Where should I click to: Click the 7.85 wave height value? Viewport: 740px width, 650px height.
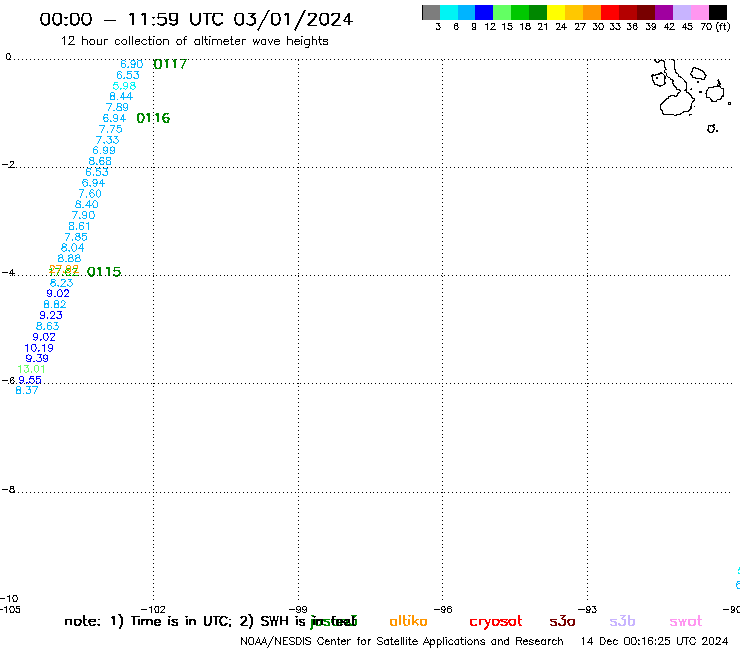click(x=76, y=237)
